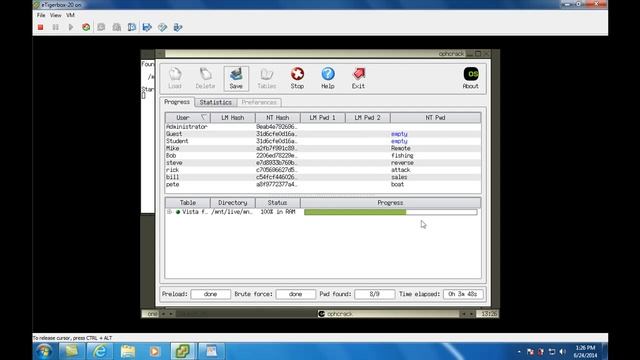Switch to the Preferences tab
The image size is (640, 360).
pos(259,102)
